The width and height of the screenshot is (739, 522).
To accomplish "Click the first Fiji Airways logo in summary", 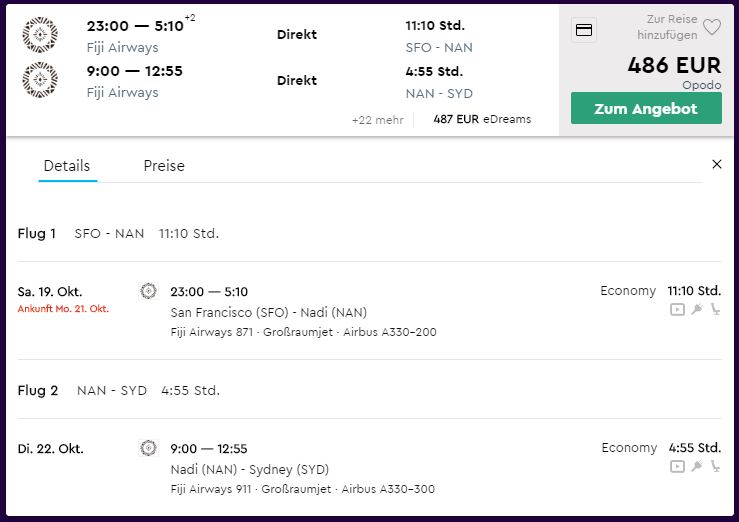I will (x=40, y=34).
